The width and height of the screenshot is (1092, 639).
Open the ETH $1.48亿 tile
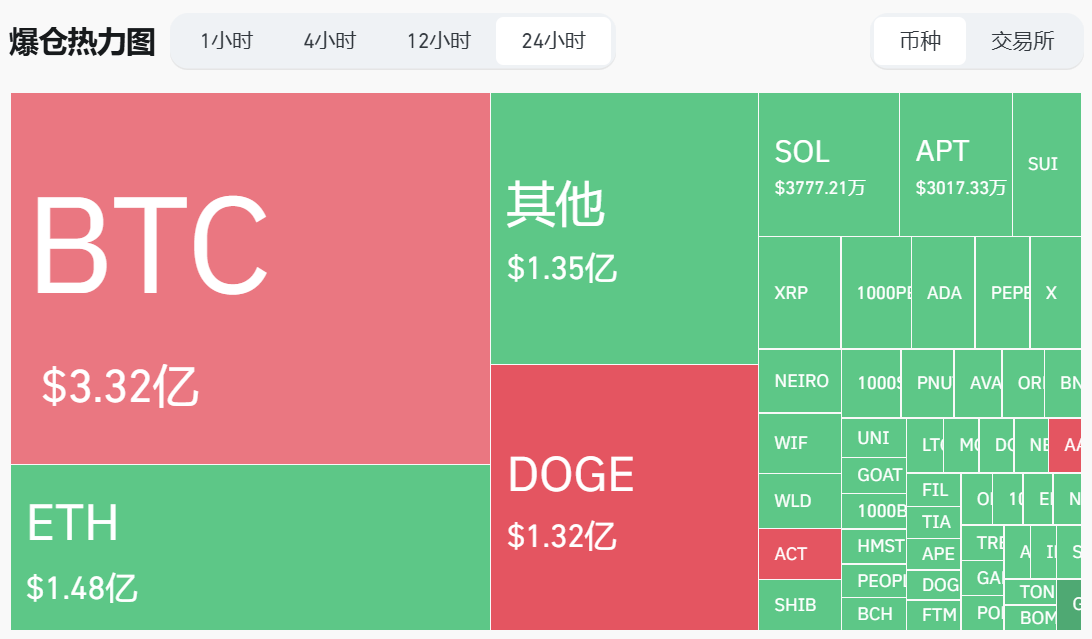(250, 548)
